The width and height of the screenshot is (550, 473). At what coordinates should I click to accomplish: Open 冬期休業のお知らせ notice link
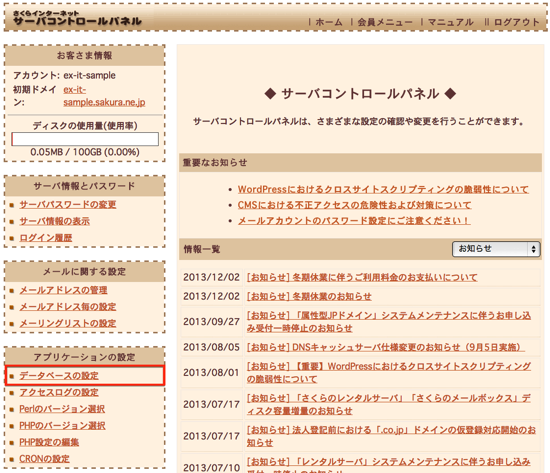[309, 297]
